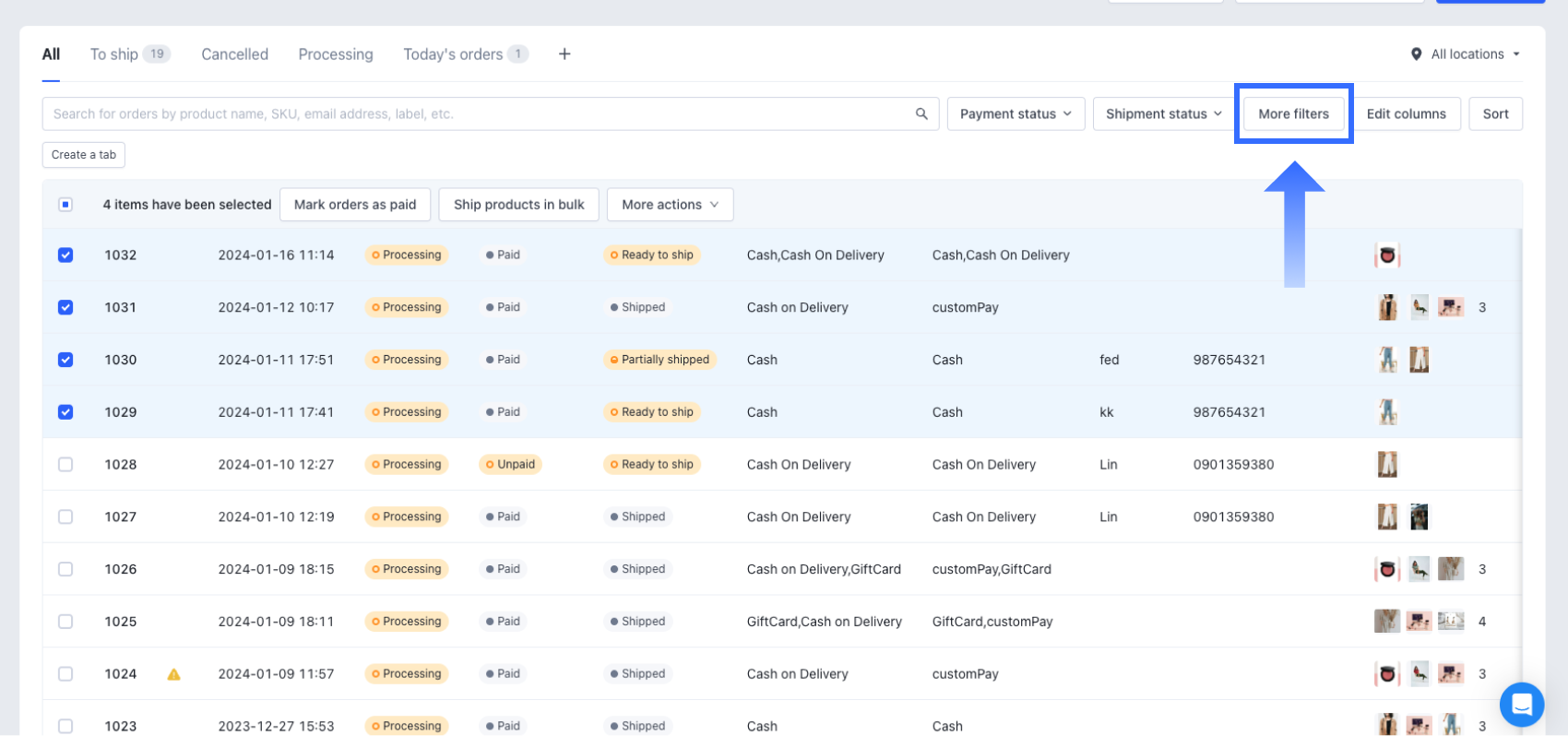Select the order 1028 checkbox

[x=65, y=465]
